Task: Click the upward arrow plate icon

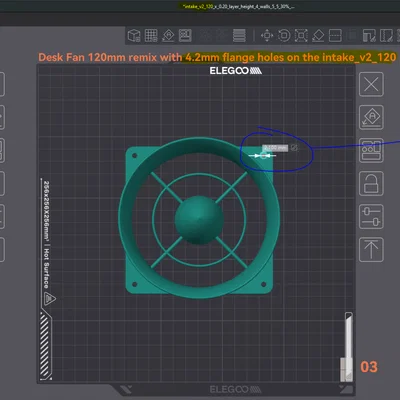Action: coord(371,250)
